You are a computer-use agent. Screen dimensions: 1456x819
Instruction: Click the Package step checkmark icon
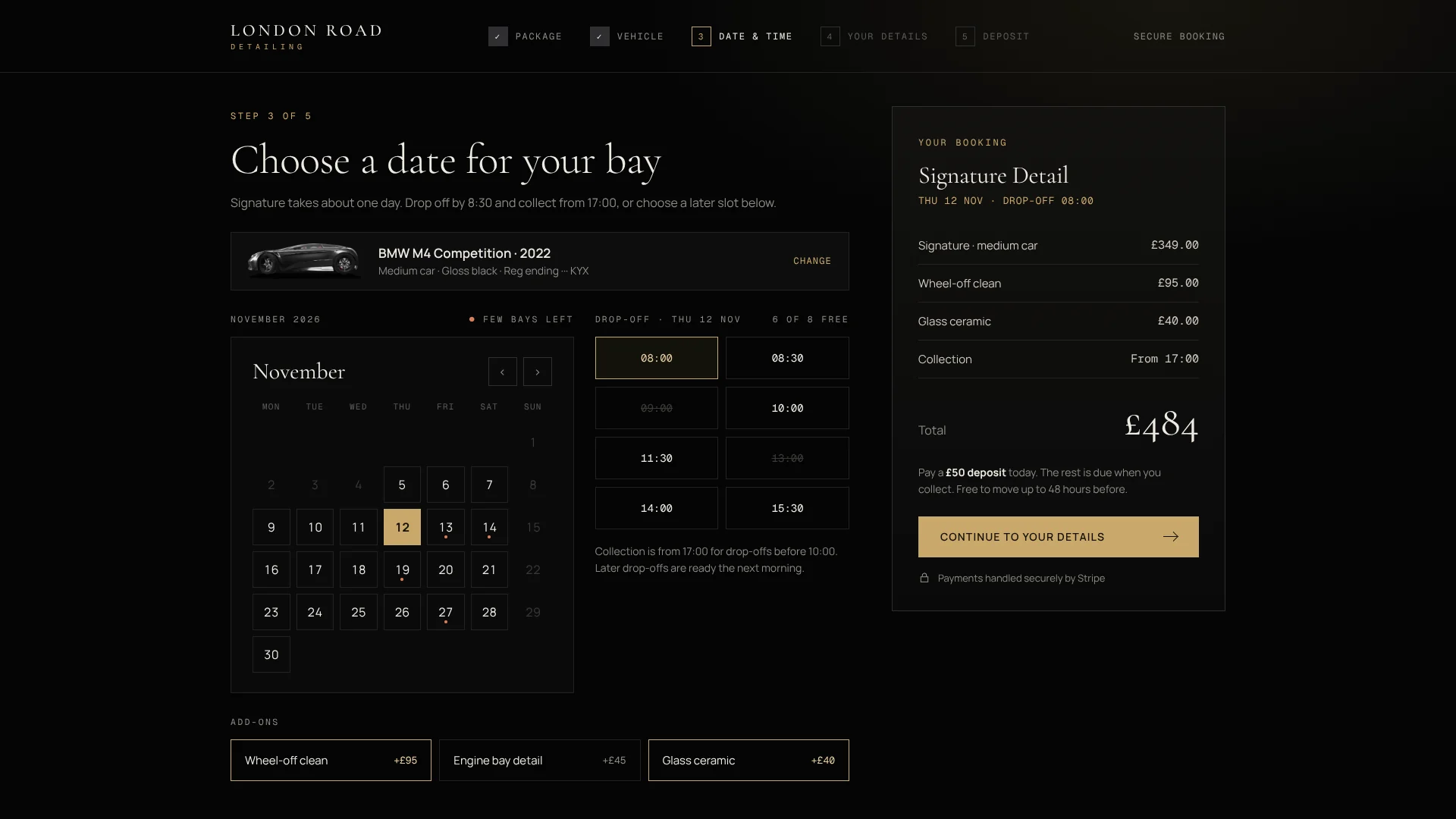[x=498, y=36]
